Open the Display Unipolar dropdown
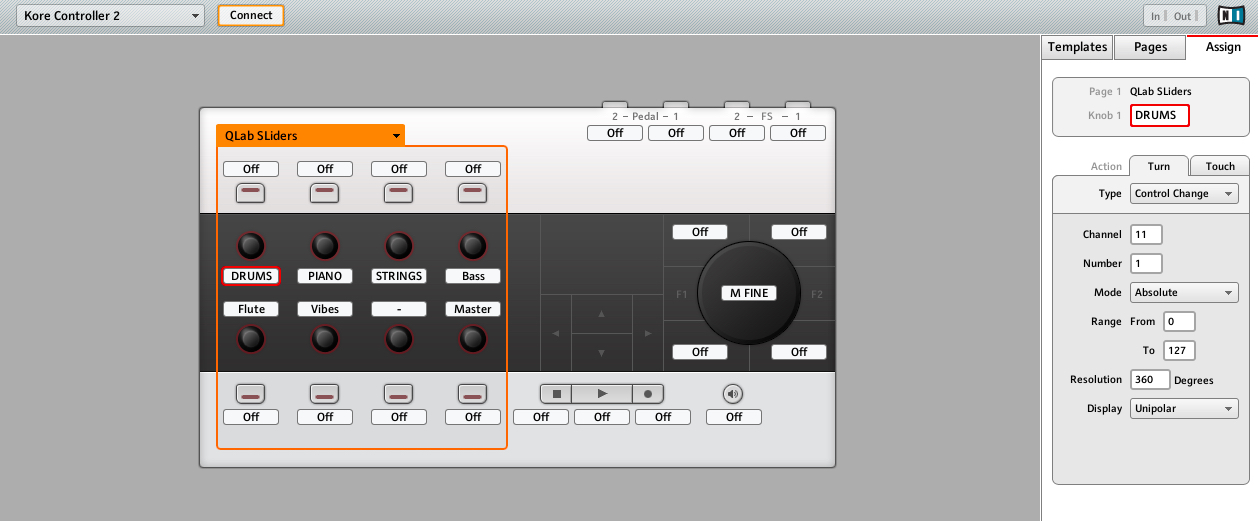1258x521 pixels. tap(1184, 408)
